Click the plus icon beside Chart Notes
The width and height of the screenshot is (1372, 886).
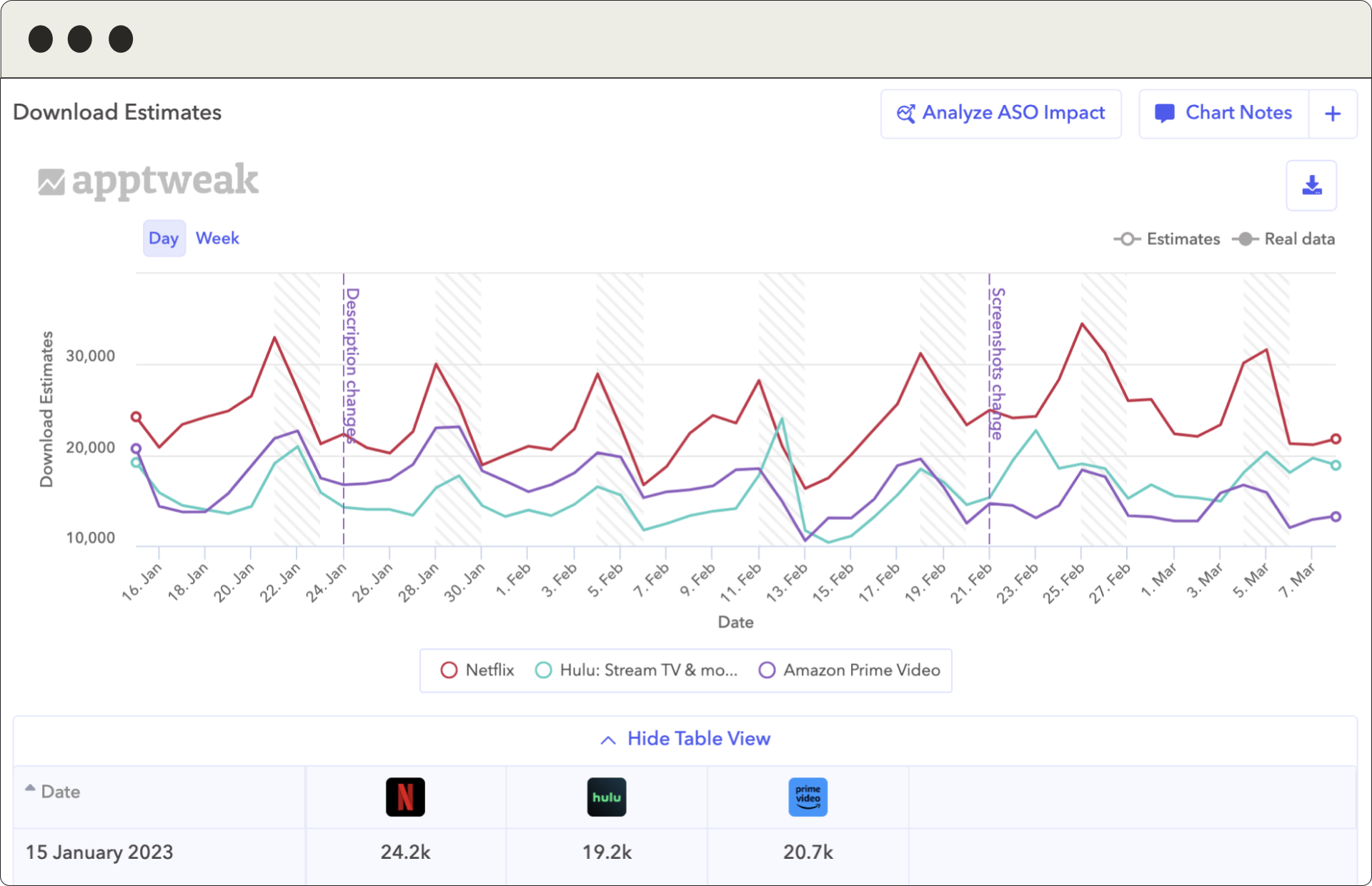1332,114
